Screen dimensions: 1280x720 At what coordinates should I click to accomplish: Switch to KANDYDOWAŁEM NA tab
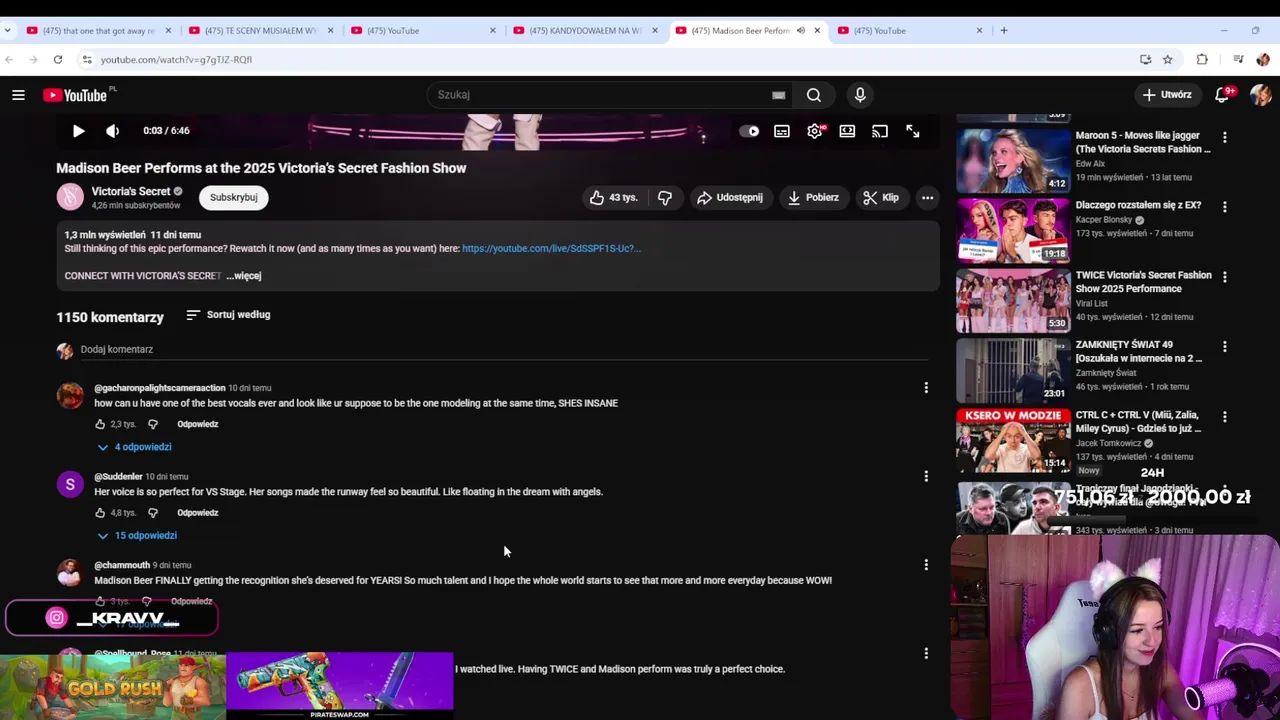coord(585,30)
